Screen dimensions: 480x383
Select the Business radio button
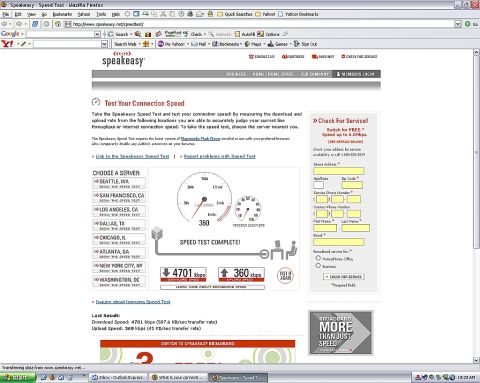pos(318,266)
